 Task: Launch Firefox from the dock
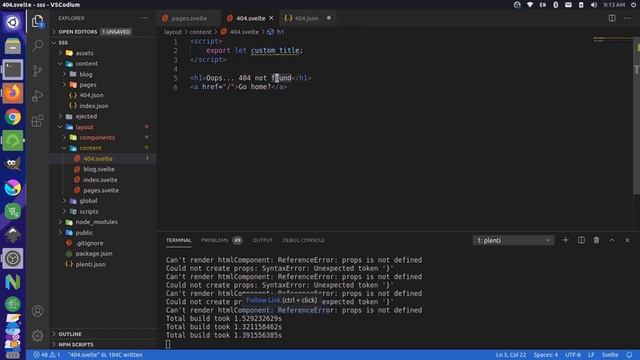13,93
